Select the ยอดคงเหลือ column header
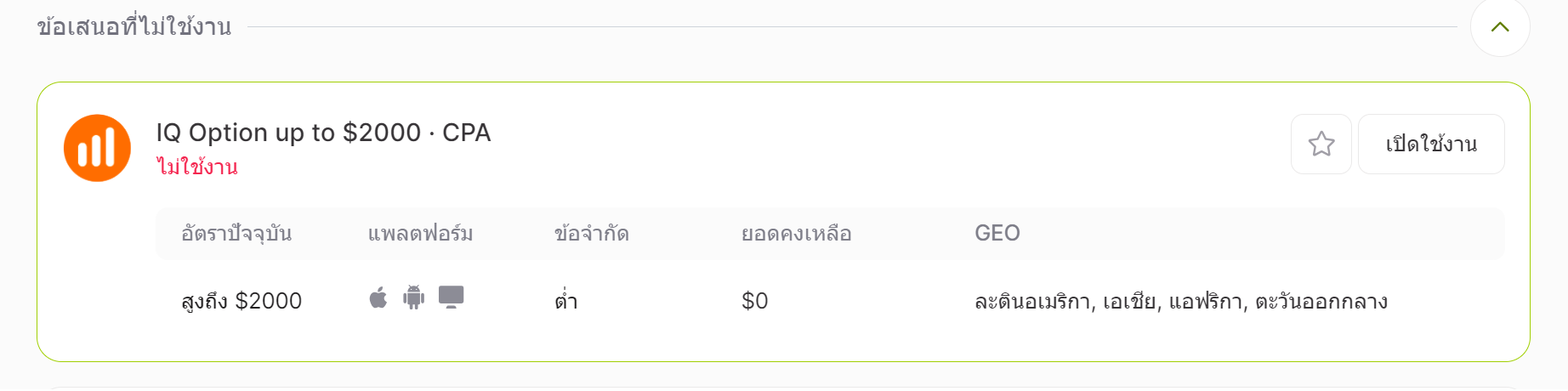The width and height of the screenshot is (1568, 391). pyautogui.click(x=796, y=233)
